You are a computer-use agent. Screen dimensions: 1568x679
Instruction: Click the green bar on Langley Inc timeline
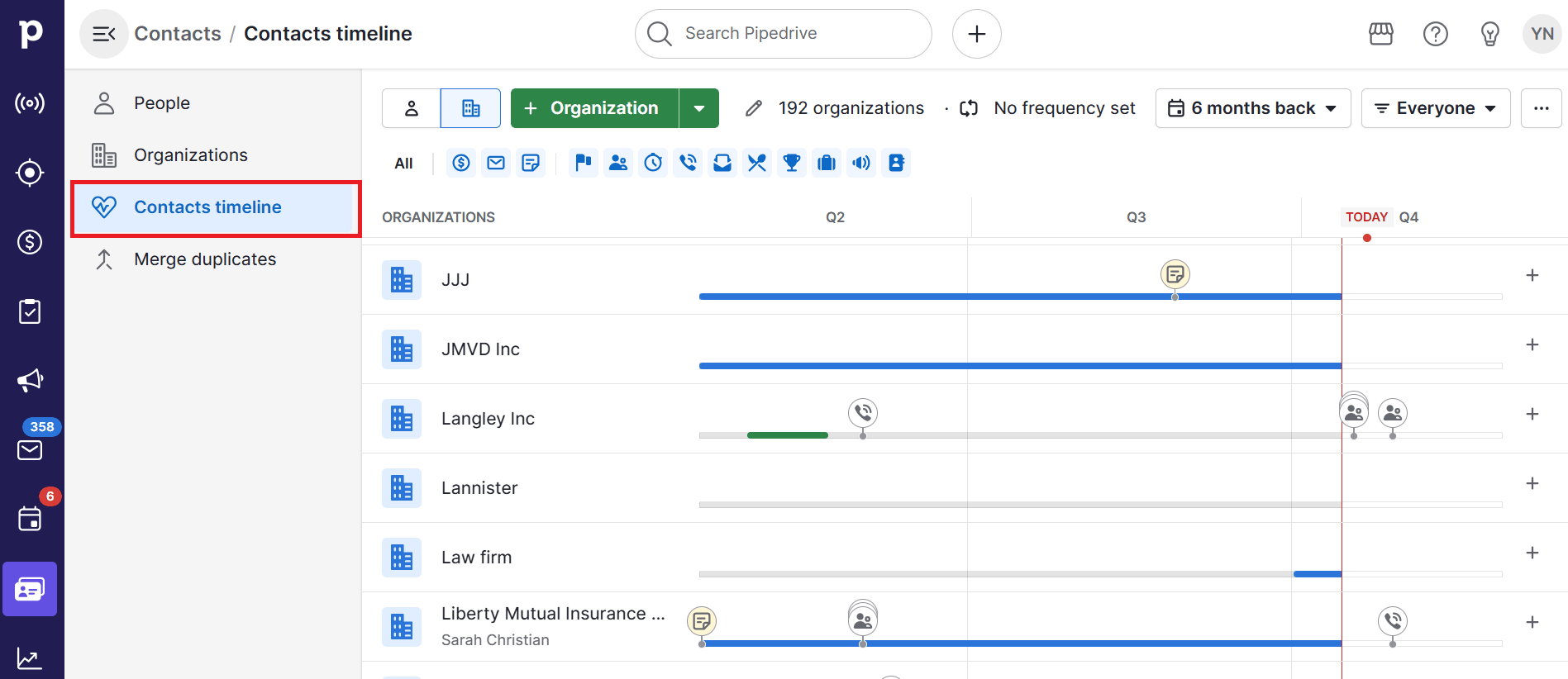(x=788, y=435)
